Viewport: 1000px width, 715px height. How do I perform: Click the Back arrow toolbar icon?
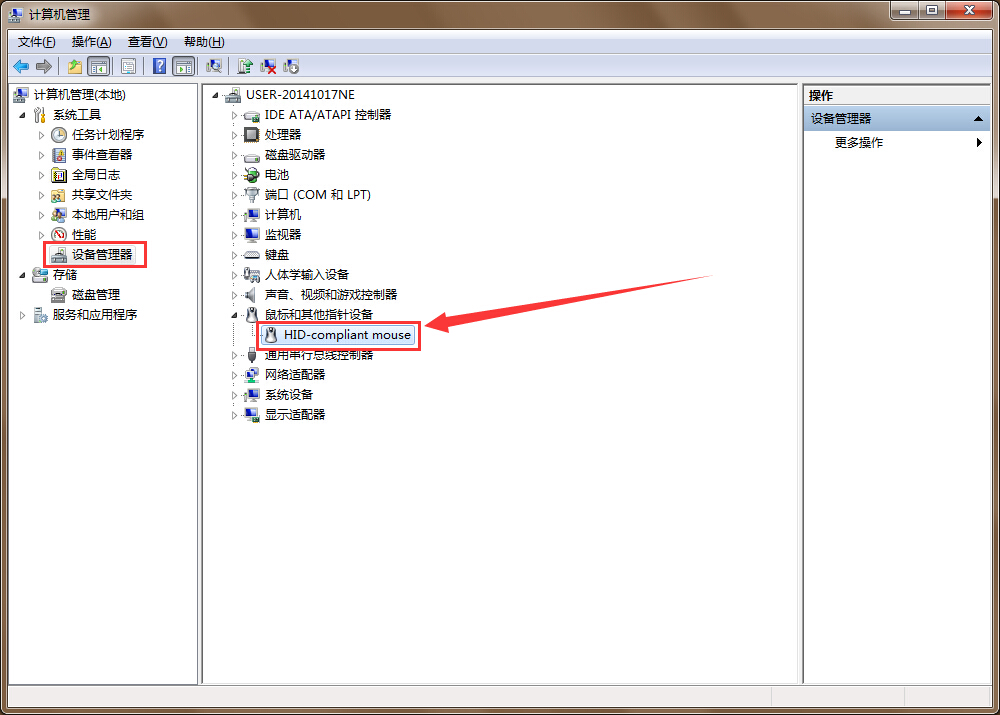click(x=20, y=66)
